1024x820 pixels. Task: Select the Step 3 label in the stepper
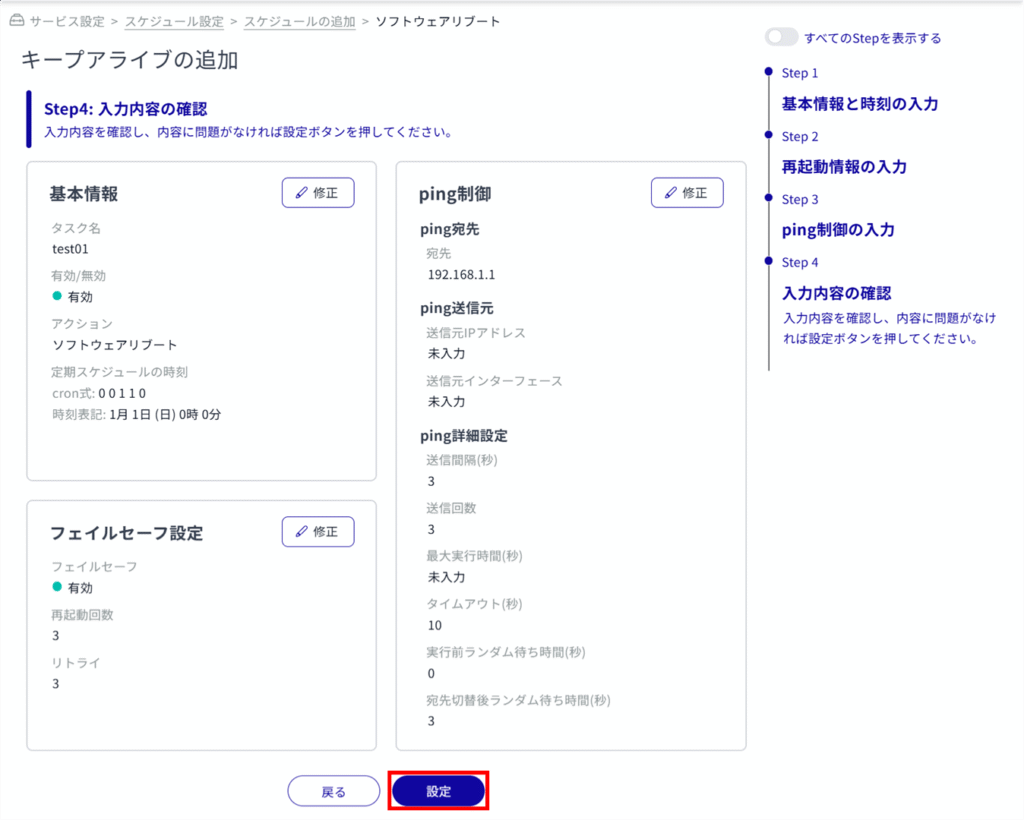pos(800,199)
